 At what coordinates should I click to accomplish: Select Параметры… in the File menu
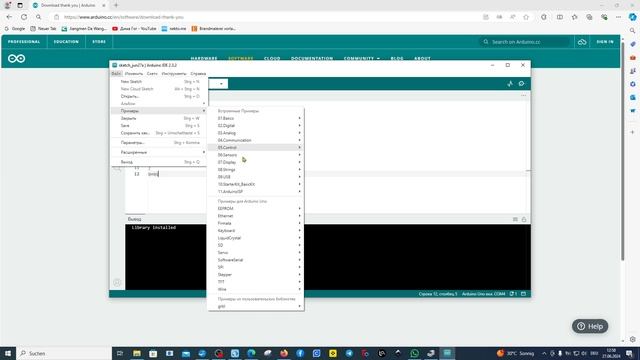[159, 143]
